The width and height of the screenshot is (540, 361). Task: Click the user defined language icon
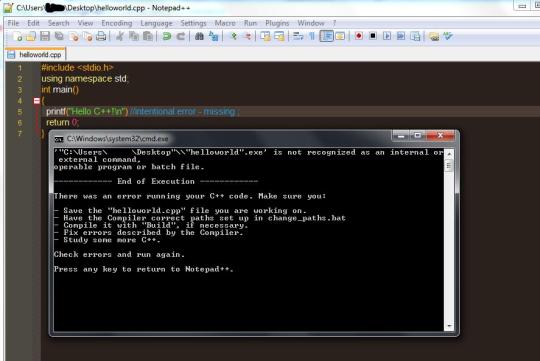(340, 36)
